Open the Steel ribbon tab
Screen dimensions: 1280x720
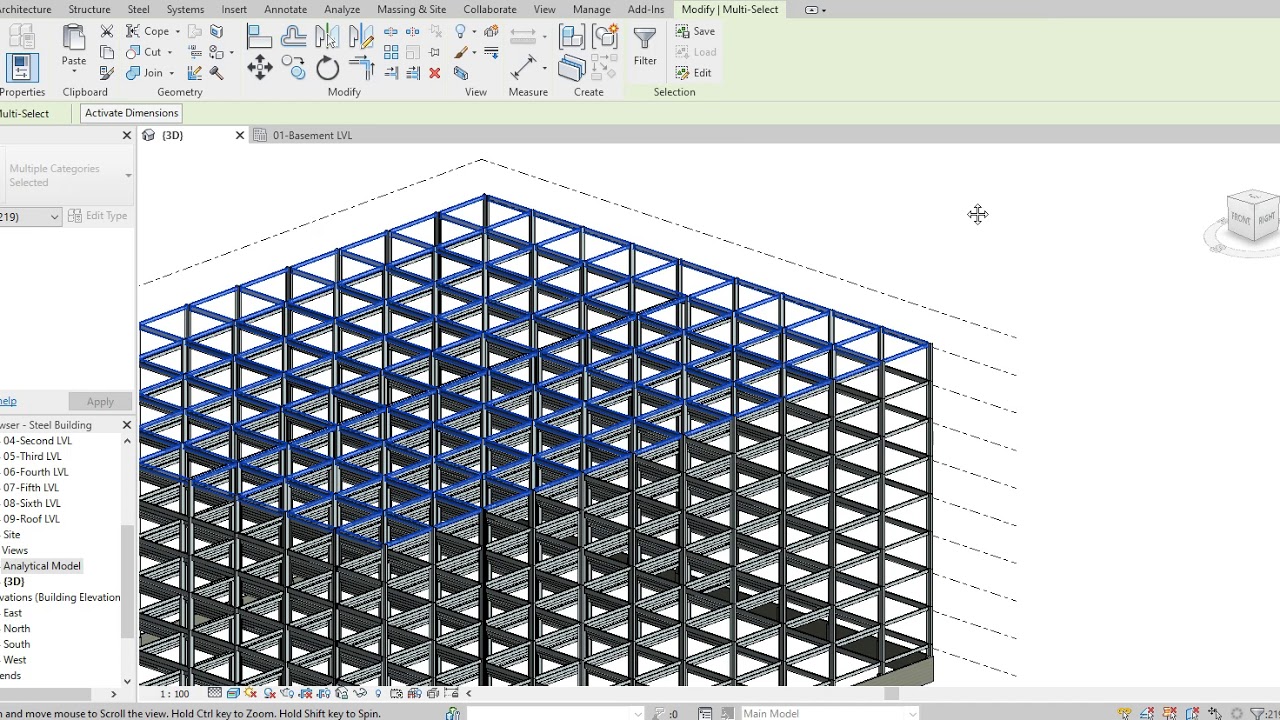click(138, 9)
